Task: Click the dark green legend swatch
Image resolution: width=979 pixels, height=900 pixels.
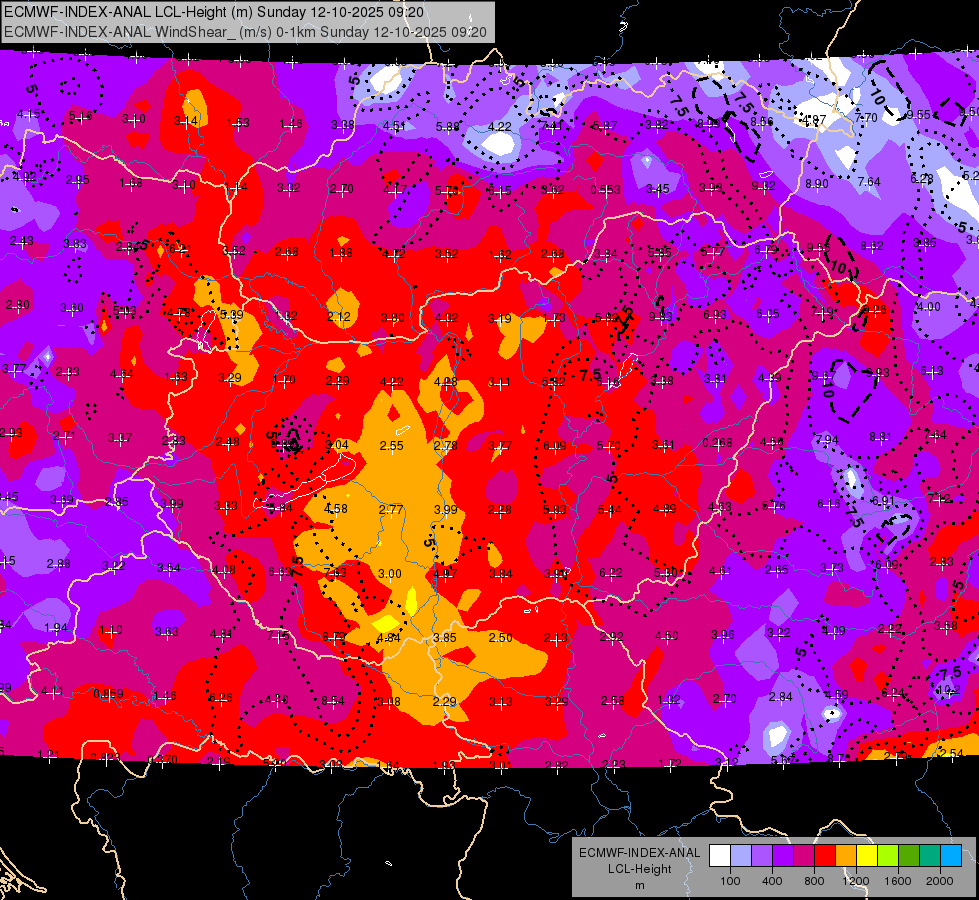Action: click(x=909, y=855)
